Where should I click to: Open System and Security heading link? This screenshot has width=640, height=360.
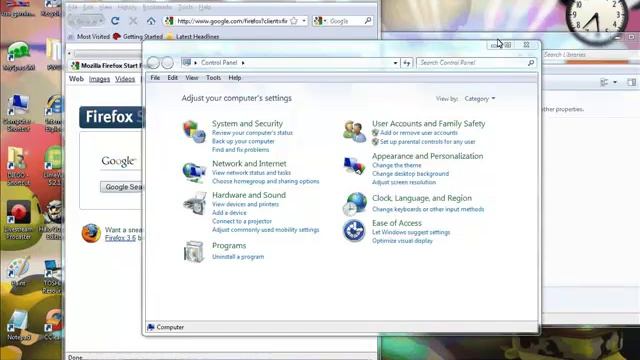pos(247,123)
